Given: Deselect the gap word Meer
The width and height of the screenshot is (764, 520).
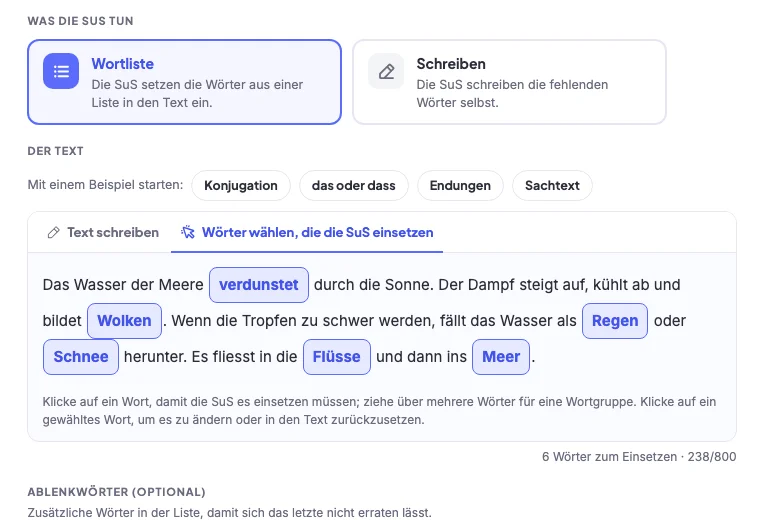Looking at the screenshot, I should click(501, 357).
